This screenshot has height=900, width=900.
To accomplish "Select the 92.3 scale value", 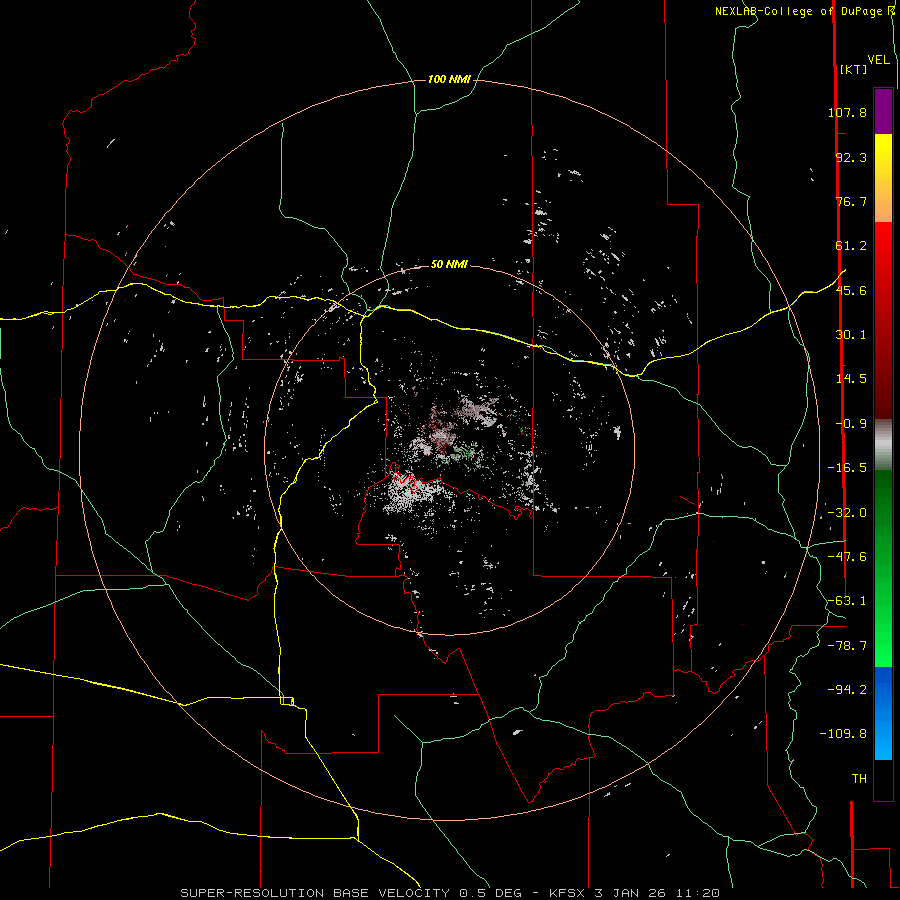I will (x=851, y=157).
